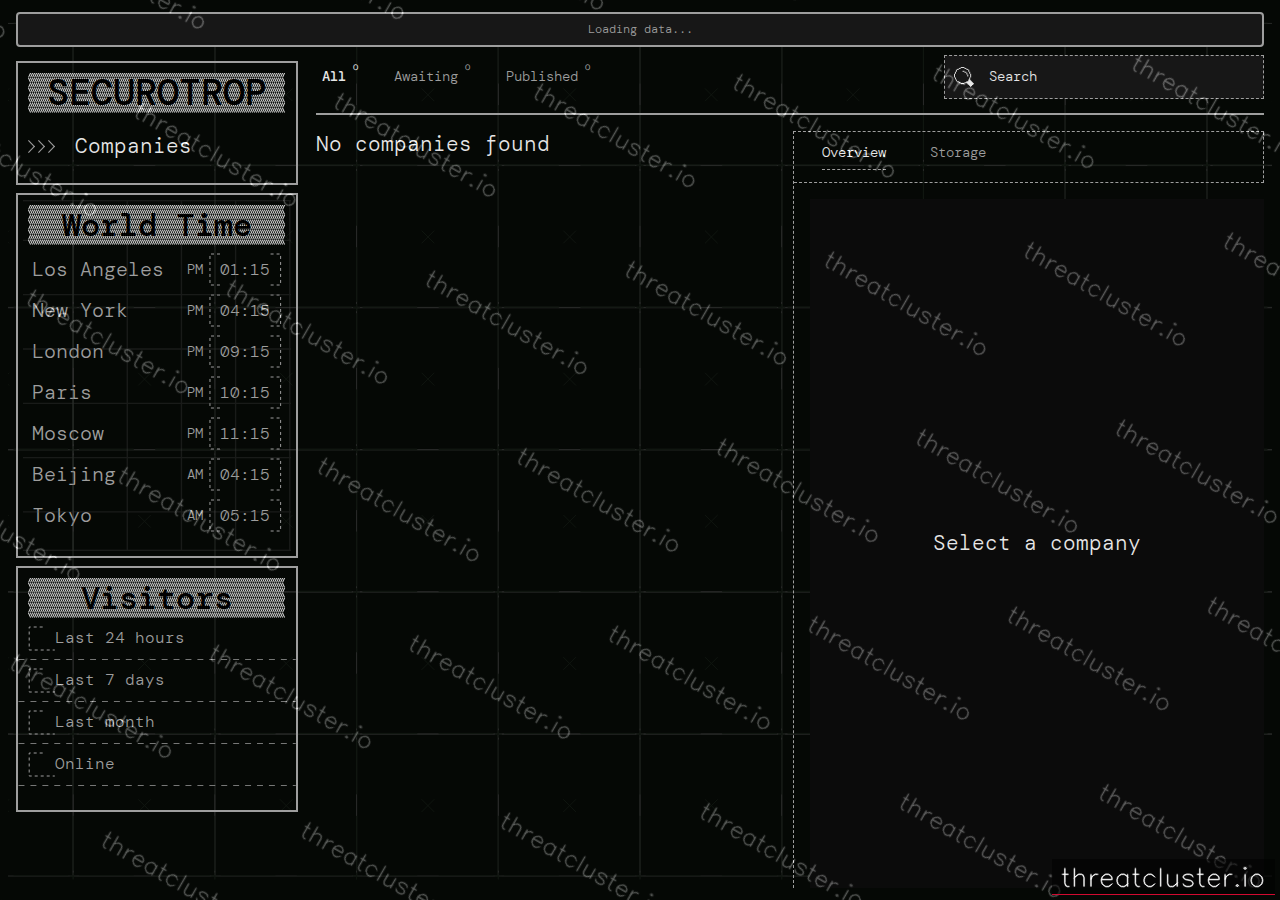Image resolution: width=1280 pixels, height=900 pixels.
Task: Switch to the Awaiting tab
Action: (x=426, y=76)
